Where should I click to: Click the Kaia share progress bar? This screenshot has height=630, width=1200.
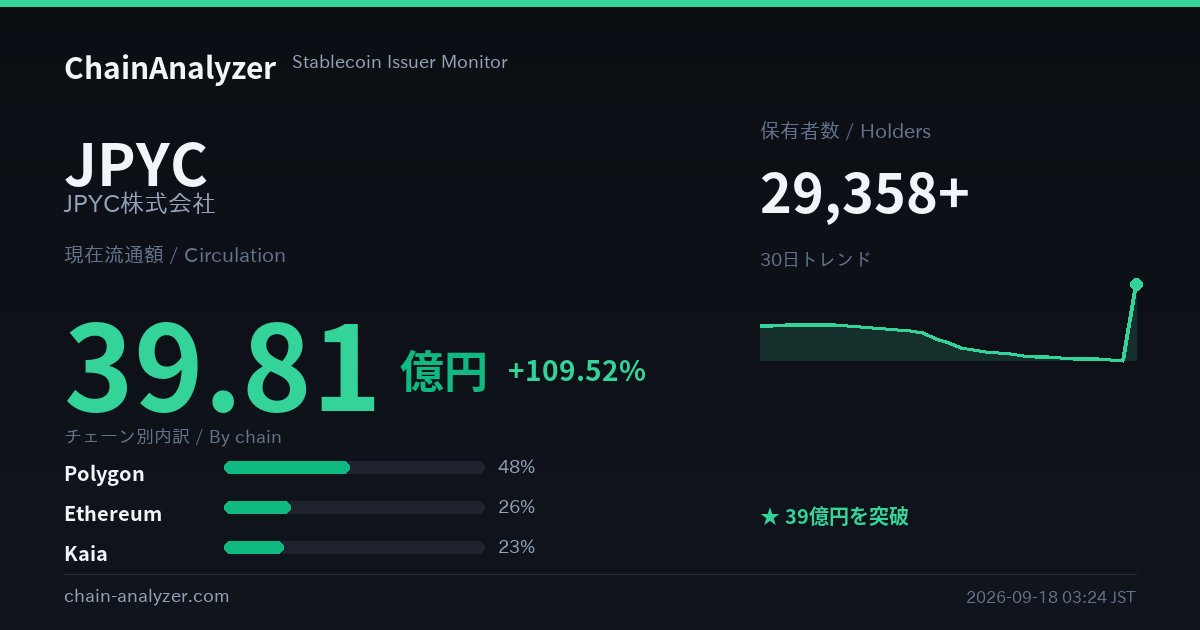tap(354, 547)
